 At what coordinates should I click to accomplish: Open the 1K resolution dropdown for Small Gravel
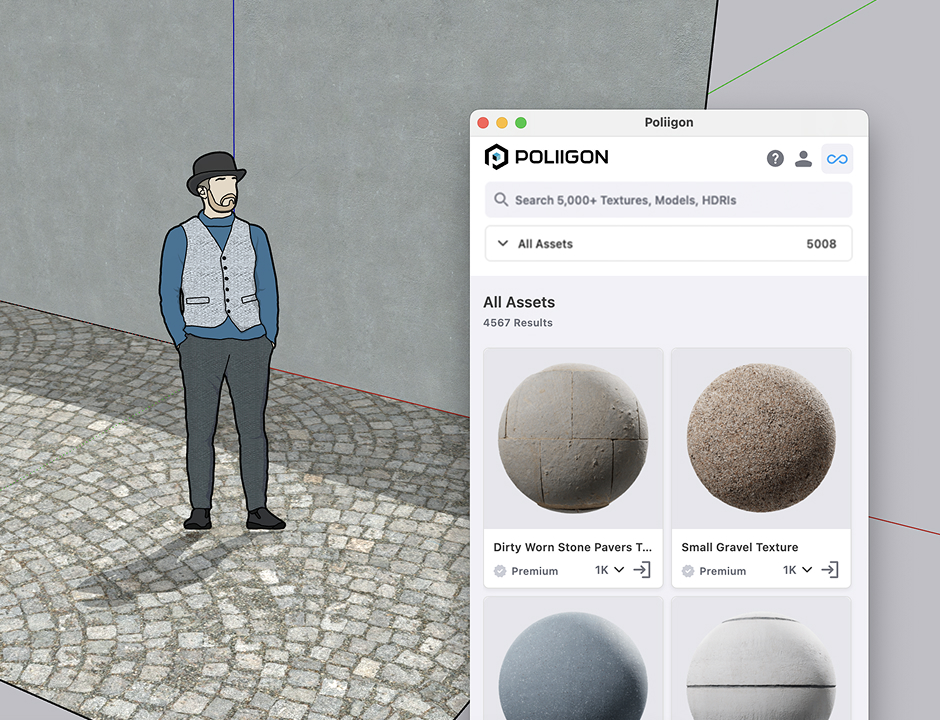(x=797, y=570)
